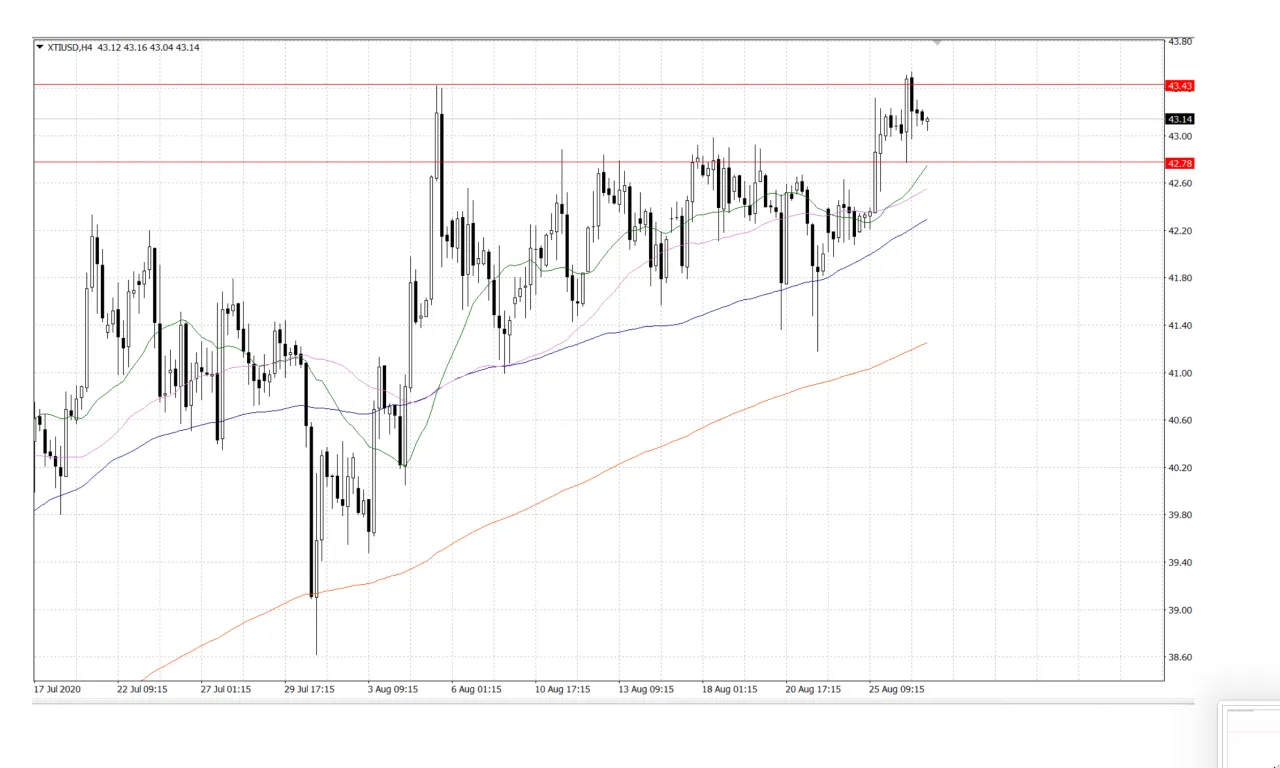
Task: Click the 41.40 price scale value
Action: [1180, 326]
